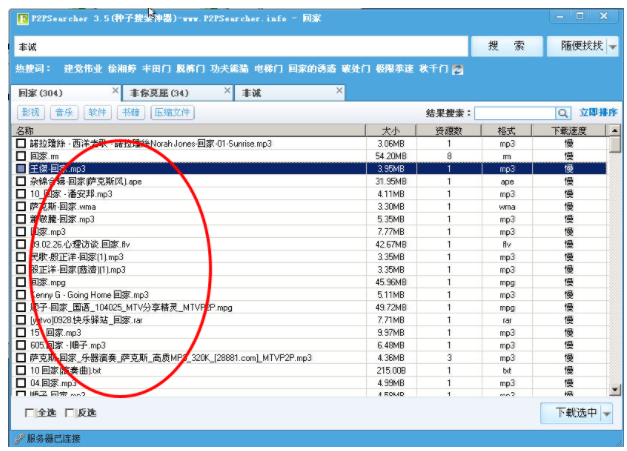Click the 立即排序 sort link
Image resolution: width=627 pixels, height=451 pixels.
tap(598, 113)
